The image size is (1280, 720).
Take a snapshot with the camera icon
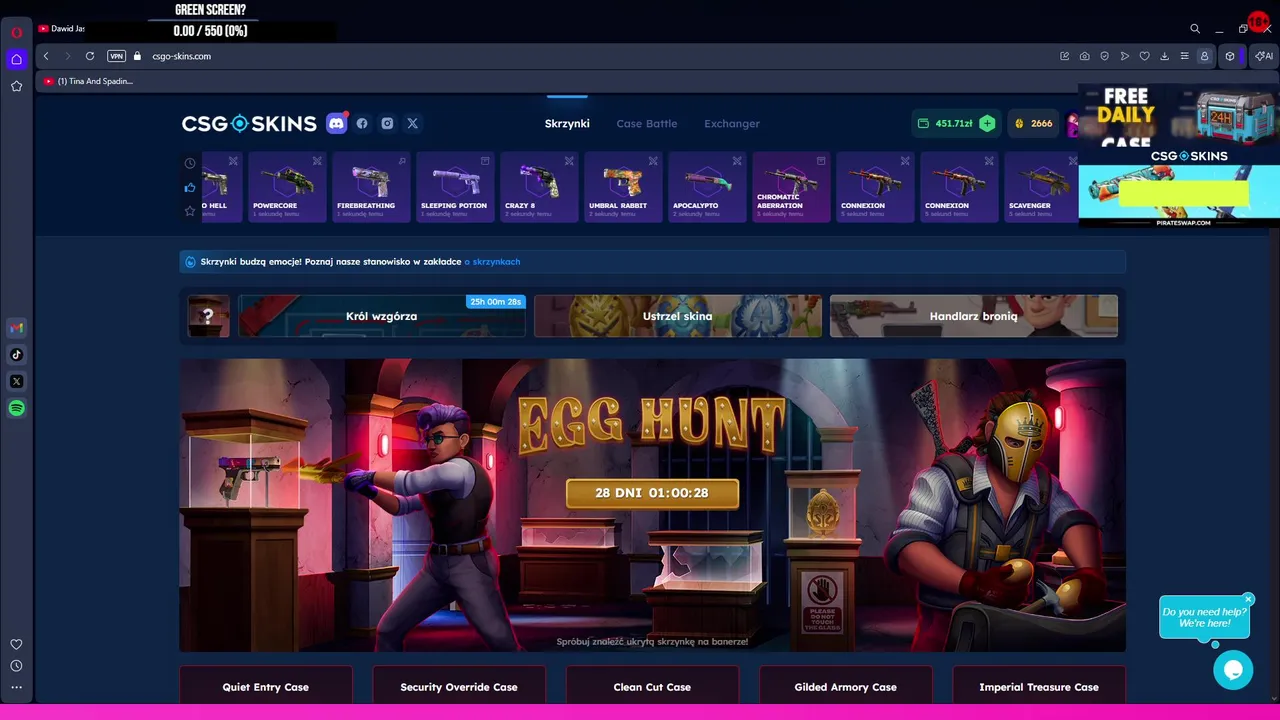[x=1085, y=56]
